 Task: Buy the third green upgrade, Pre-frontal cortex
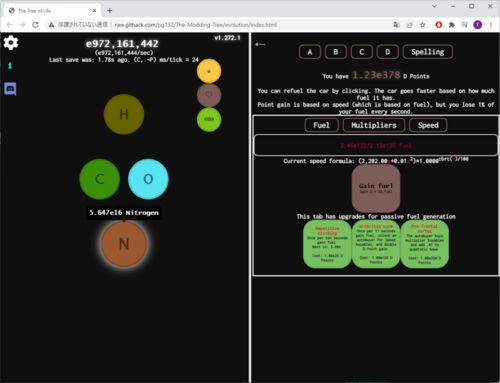click(x=424, y=244)
